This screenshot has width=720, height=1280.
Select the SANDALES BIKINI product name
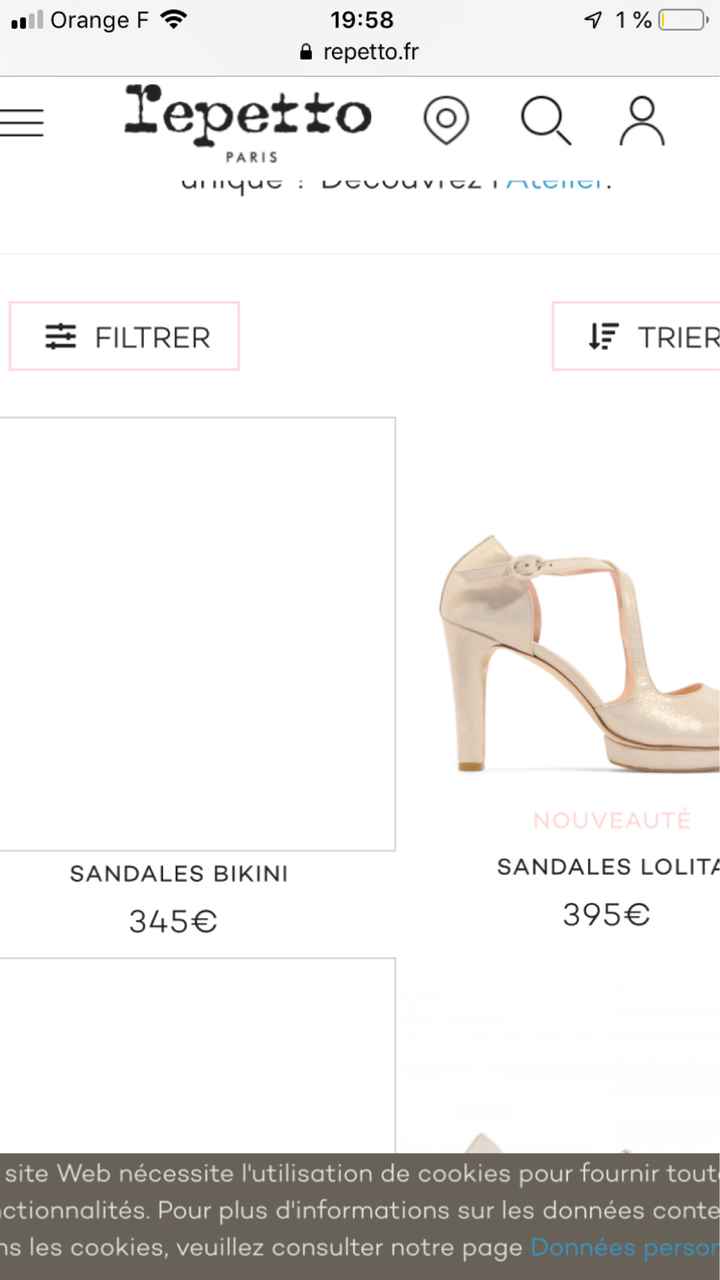coord(178,873)
